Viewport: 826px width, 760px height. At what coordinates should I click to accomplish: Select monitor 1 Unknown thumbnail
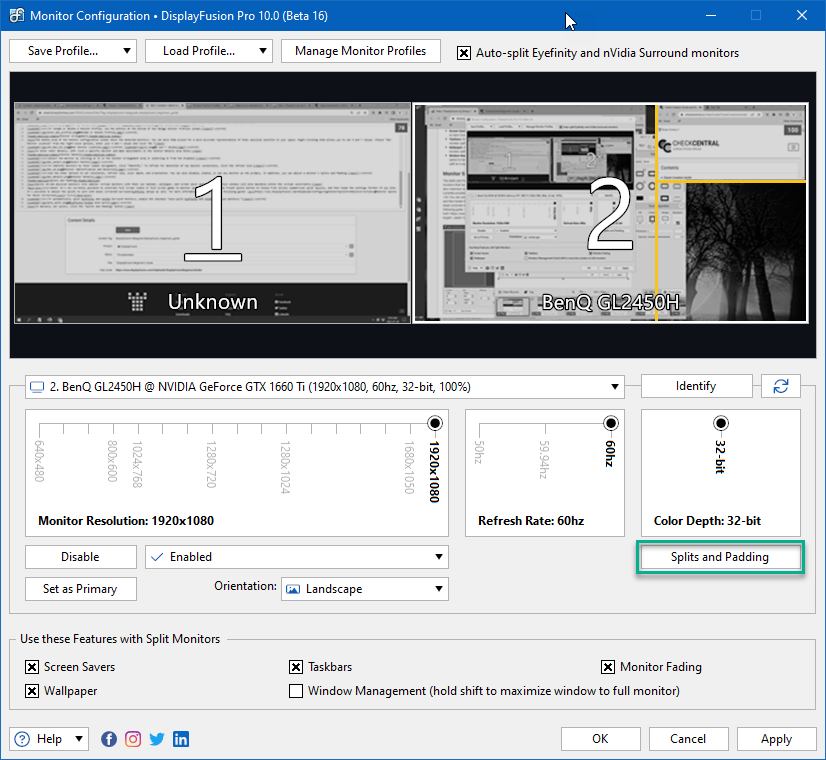[212, 213]
